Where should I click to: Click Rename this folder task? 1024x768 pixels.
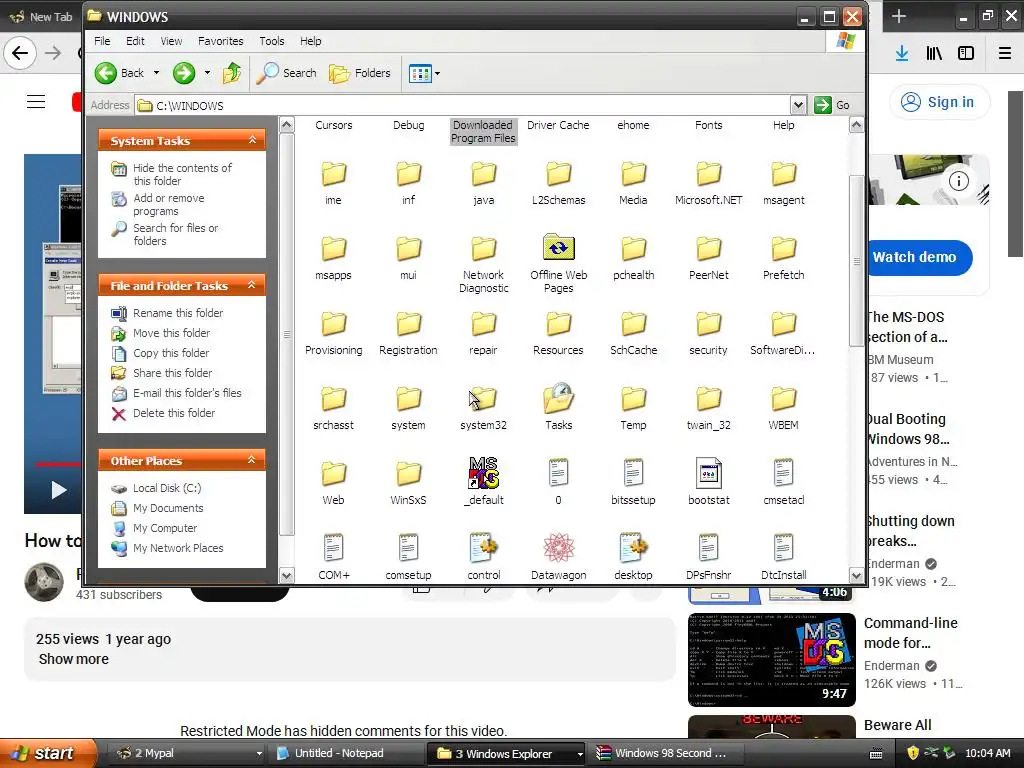168,313
